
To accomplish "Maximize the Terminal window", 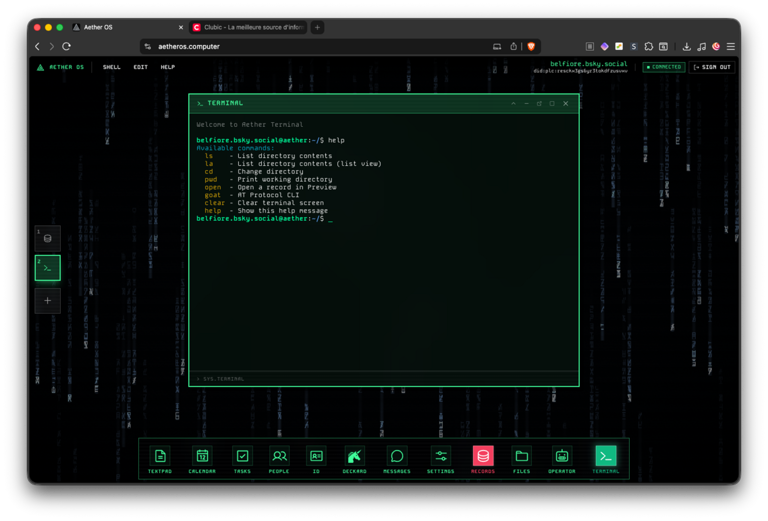I will coord(552,103).
